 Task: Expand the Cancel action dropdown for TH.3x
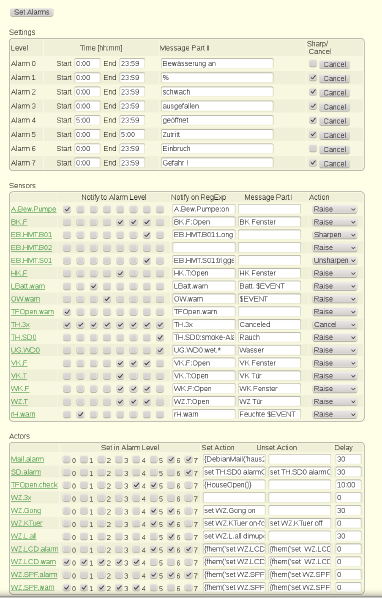[335, 325]
